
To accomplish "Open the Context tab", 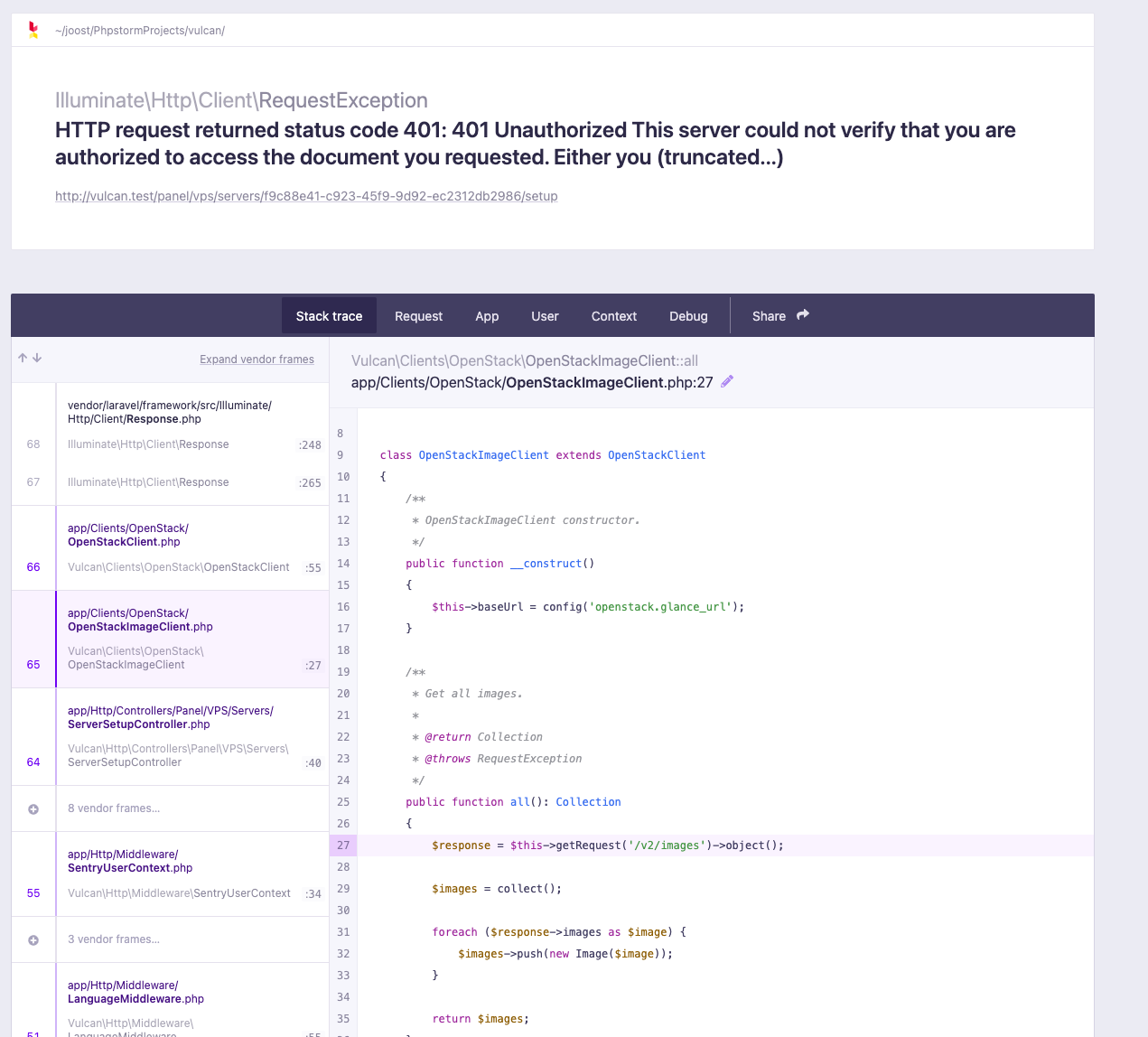I will tap(613, 316).
